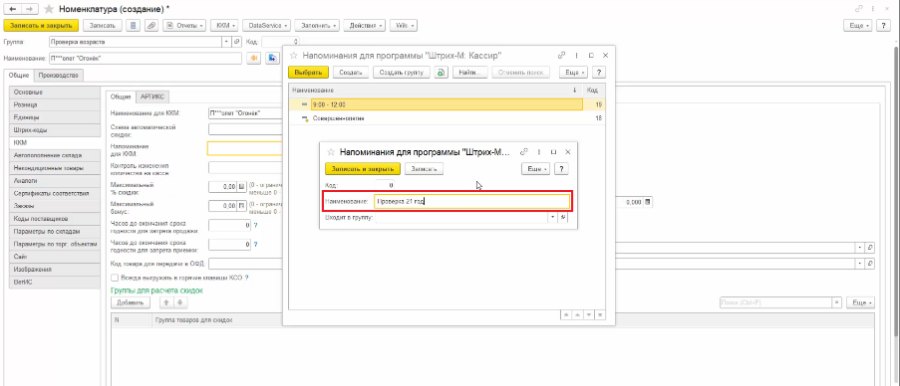Open help in reminder creation dialog
Viewport: 900px width, 386px height.
561,169
